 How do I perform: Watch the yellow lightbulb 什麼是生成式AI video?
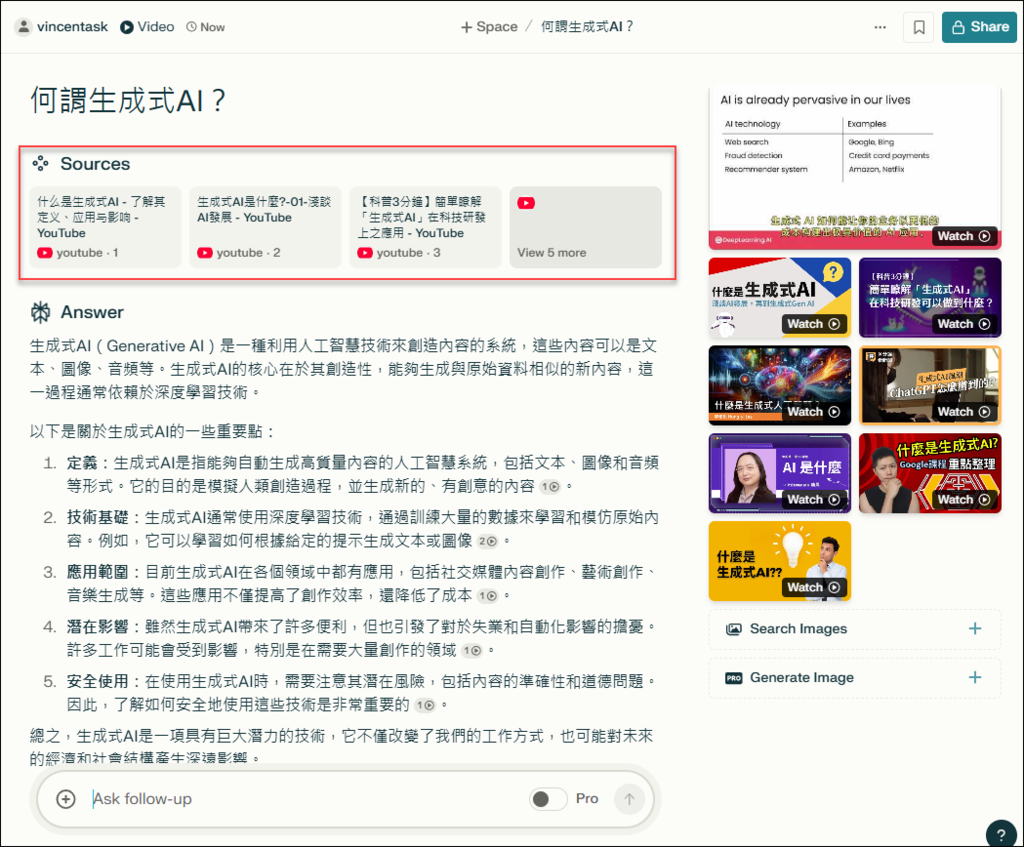(814, 588)
